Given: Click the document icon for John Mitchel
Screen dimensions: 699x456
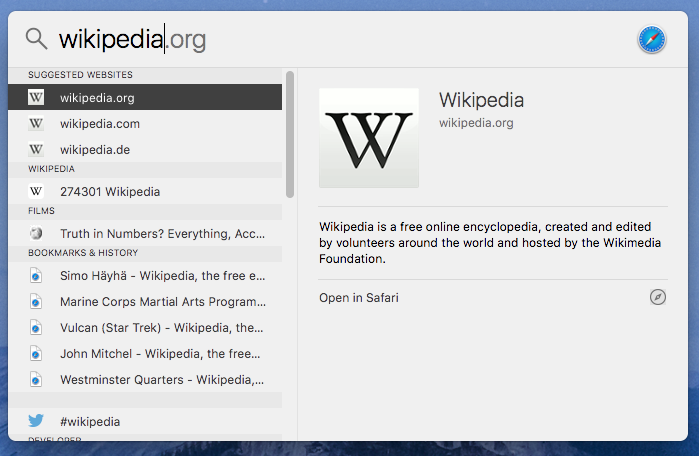Looking at the screenshot, I should 36,353.
